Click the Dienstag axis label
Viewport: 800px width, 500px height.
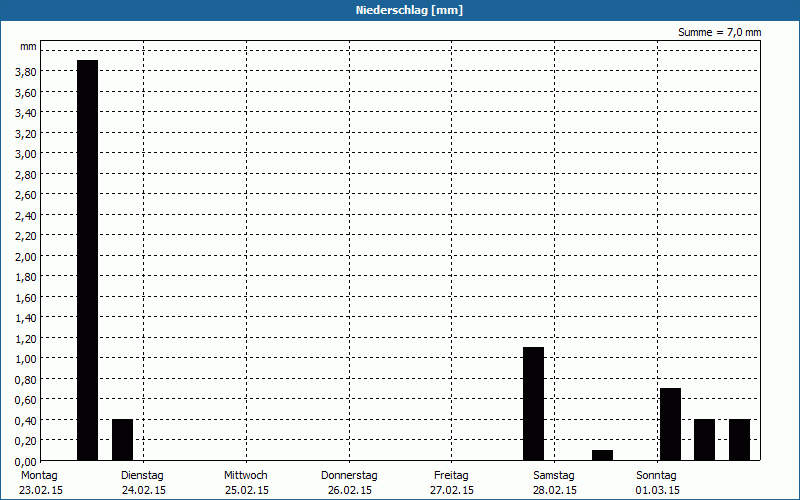pos(142,476)
